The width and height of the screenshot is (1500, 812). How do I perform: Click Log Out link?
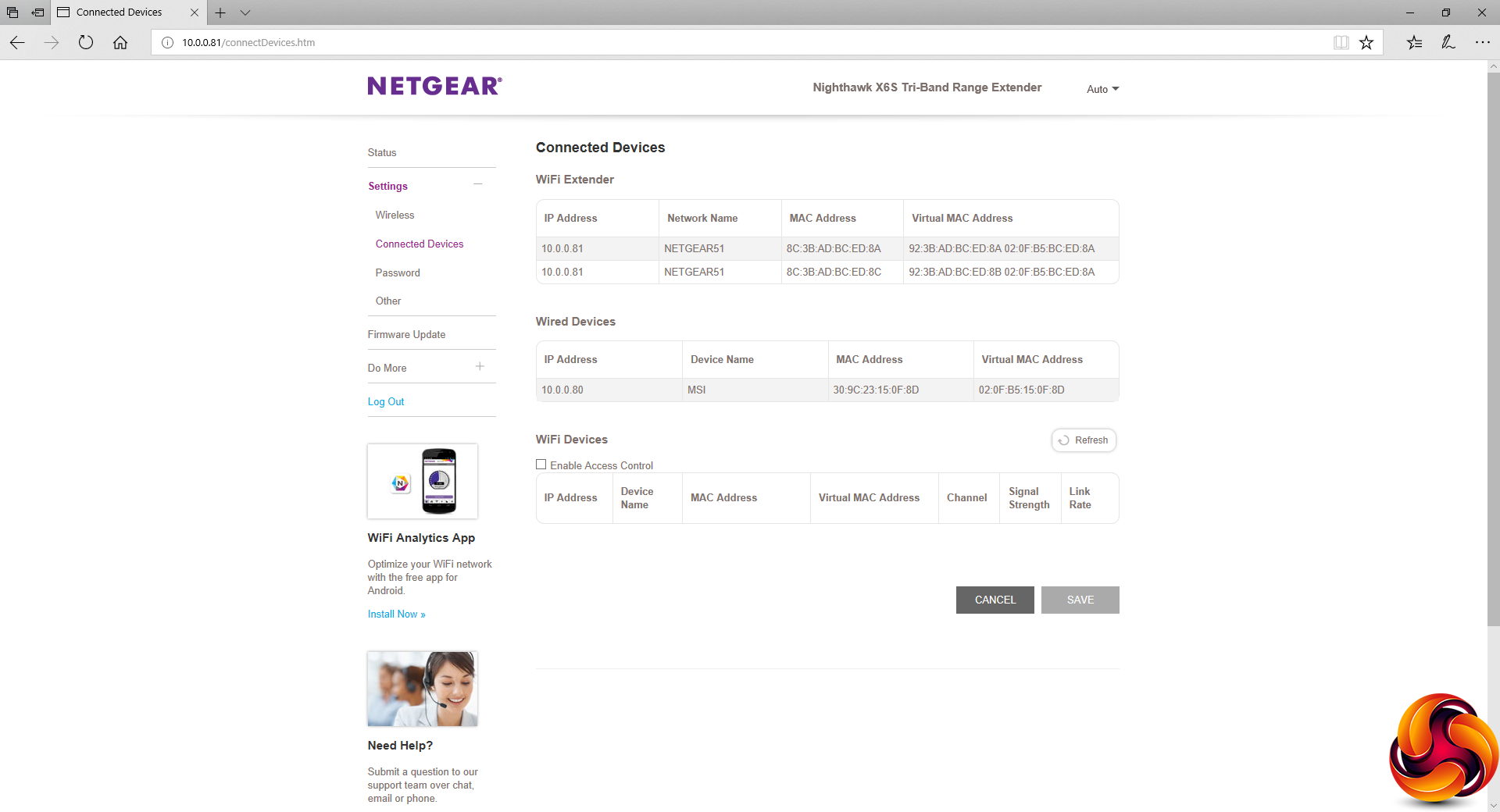(x=386, y=401)
